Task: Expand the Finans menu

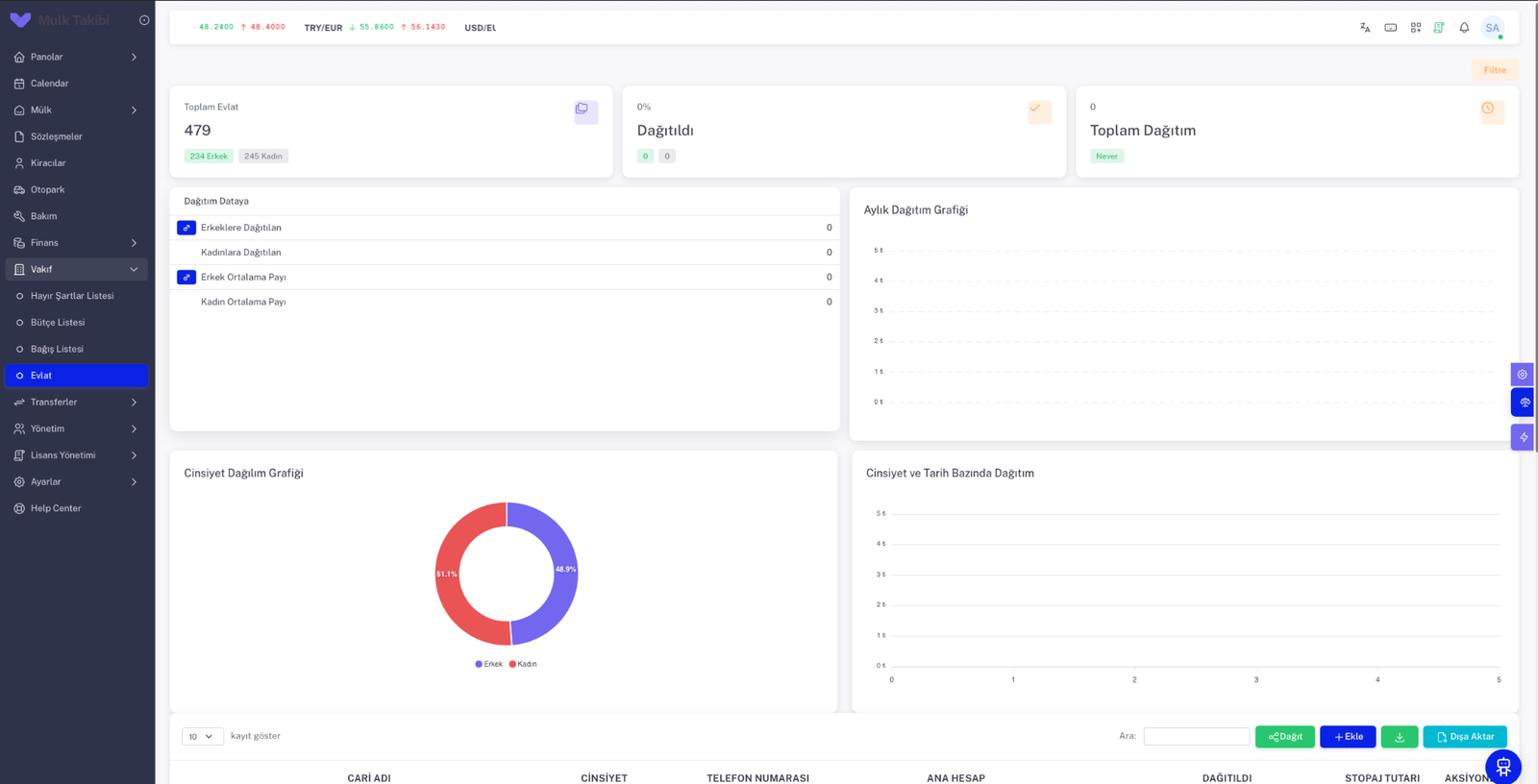Action: [x=77, y=243]
